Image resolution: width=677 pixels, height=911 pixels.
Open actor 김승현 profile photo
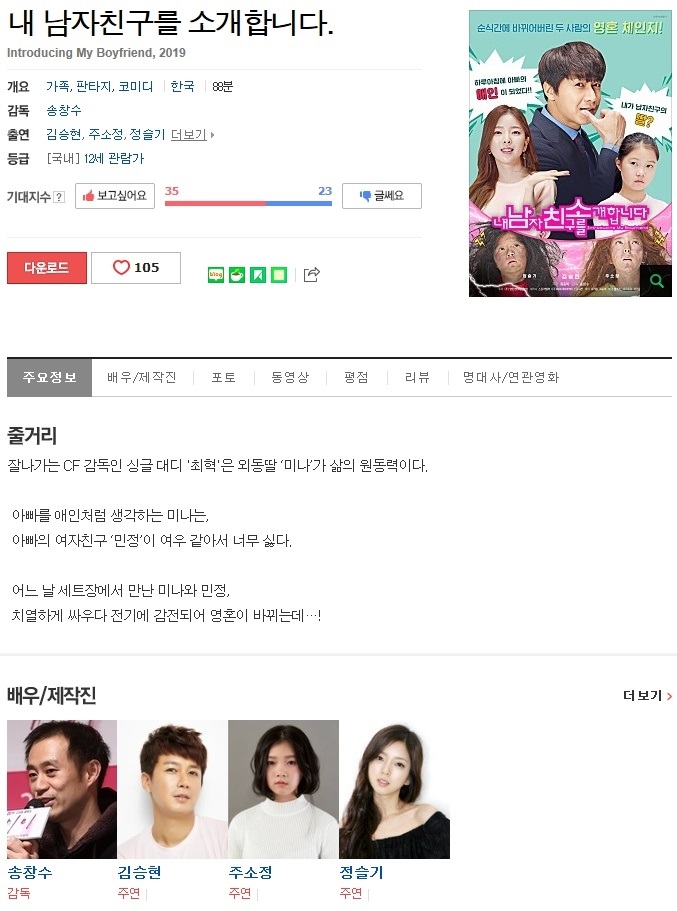173,790
